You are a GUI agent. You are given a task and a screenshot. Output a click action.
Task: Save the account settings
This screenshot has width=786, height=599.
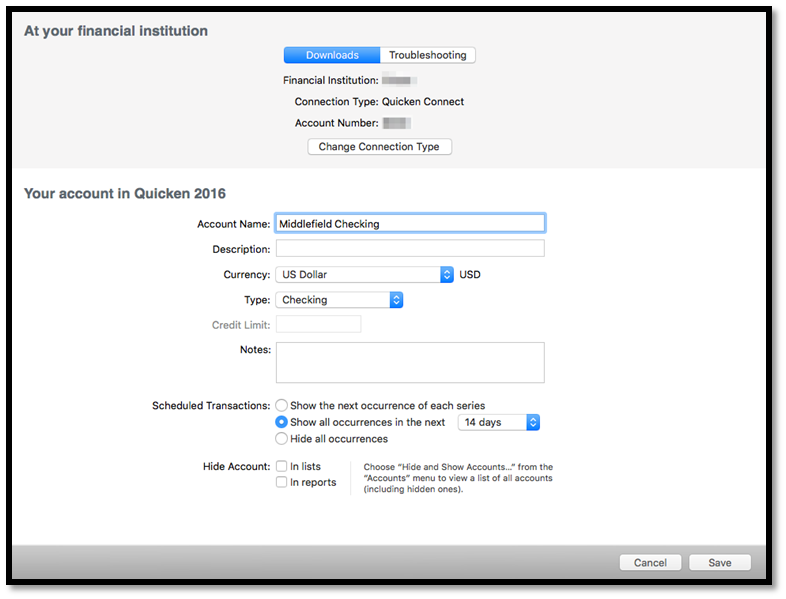click(x=720, y=562)
